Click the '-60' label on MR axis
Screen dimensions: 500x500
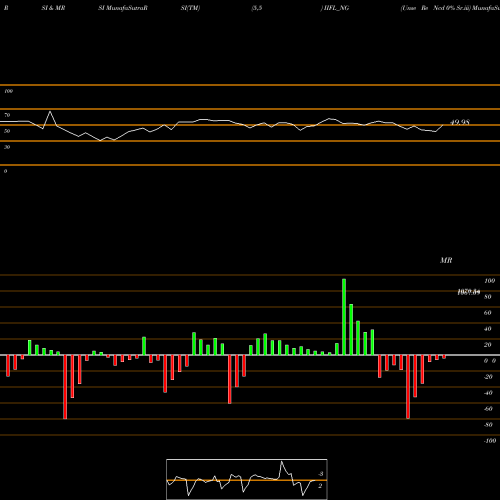pyautogui.click(x=488, y=409)
